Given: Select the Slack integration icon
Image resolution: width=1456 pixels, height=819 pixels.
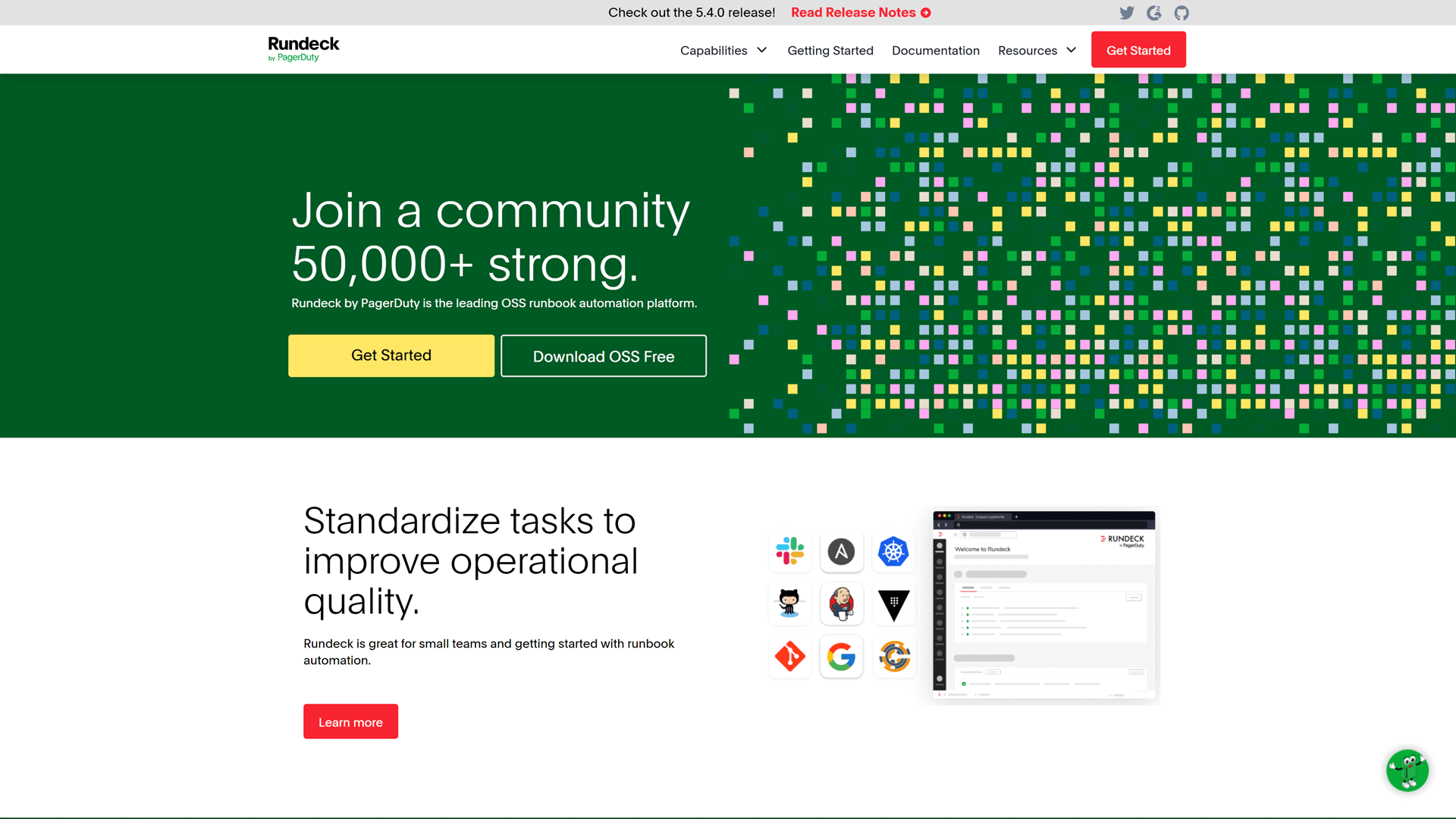Looking at the screenshot, I should (x=790, y=551).
